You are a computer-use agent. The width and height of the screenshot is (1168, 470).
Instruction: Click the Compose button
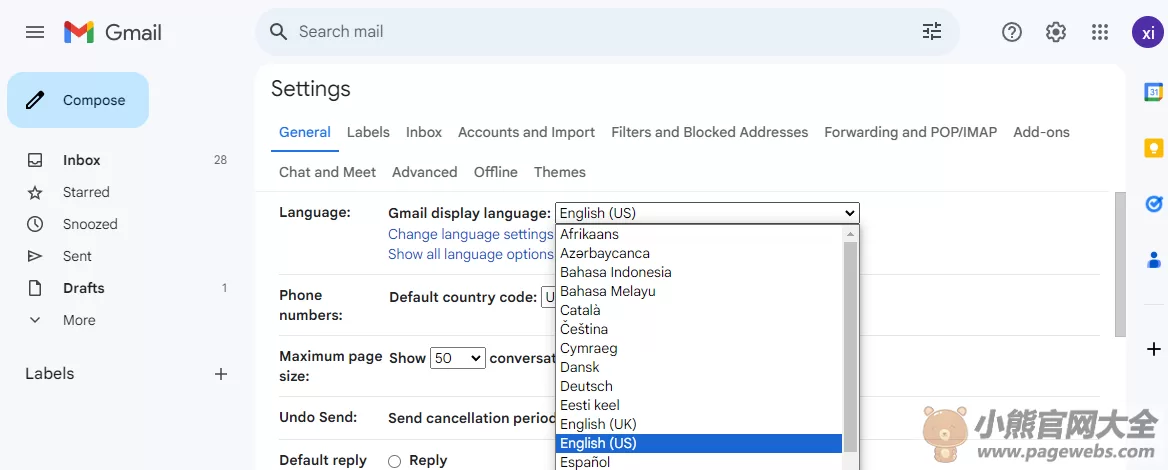coord(78,100)
